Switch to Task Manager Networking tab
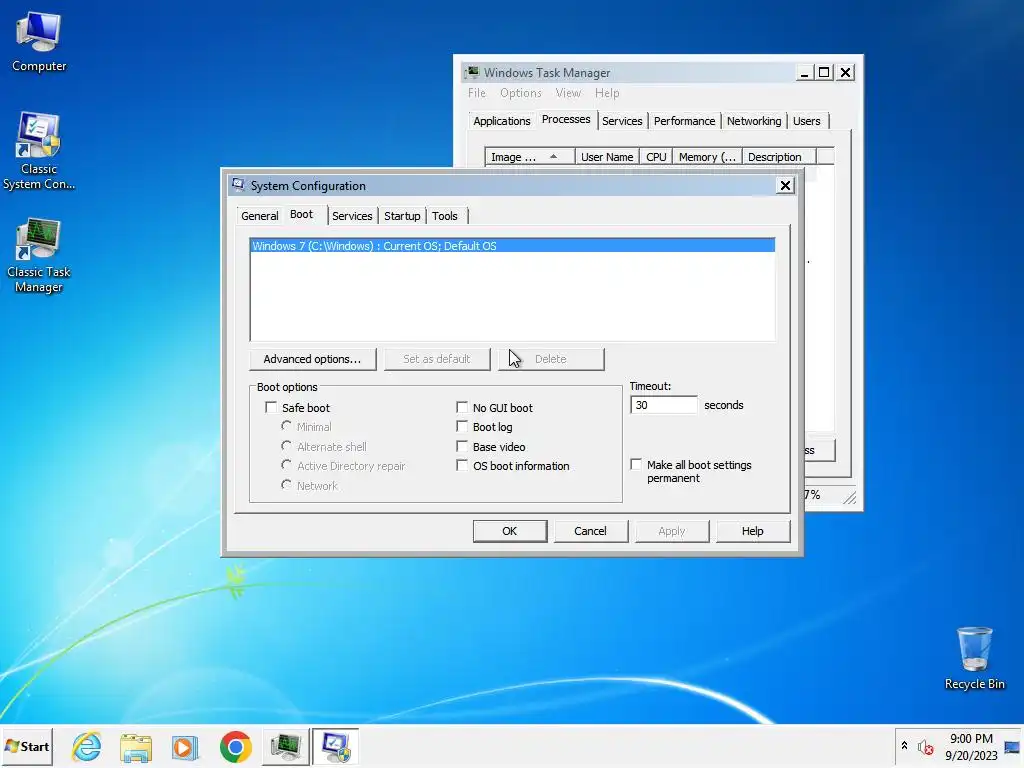 click(x=754, y=121)
